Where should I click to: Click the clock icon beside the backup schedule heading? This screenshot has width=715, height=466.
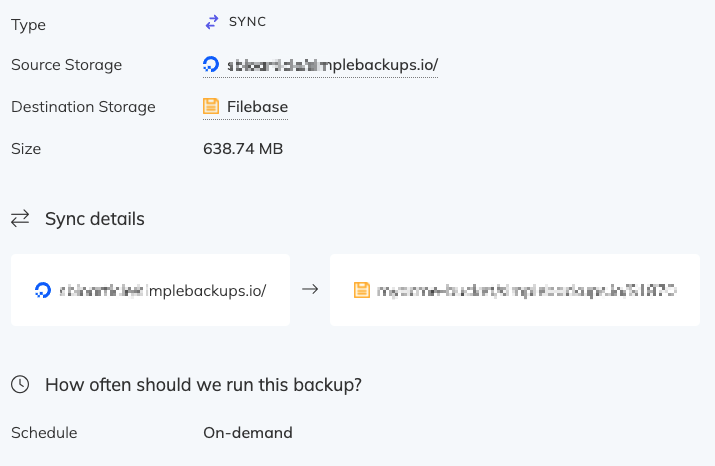(20, 384)
